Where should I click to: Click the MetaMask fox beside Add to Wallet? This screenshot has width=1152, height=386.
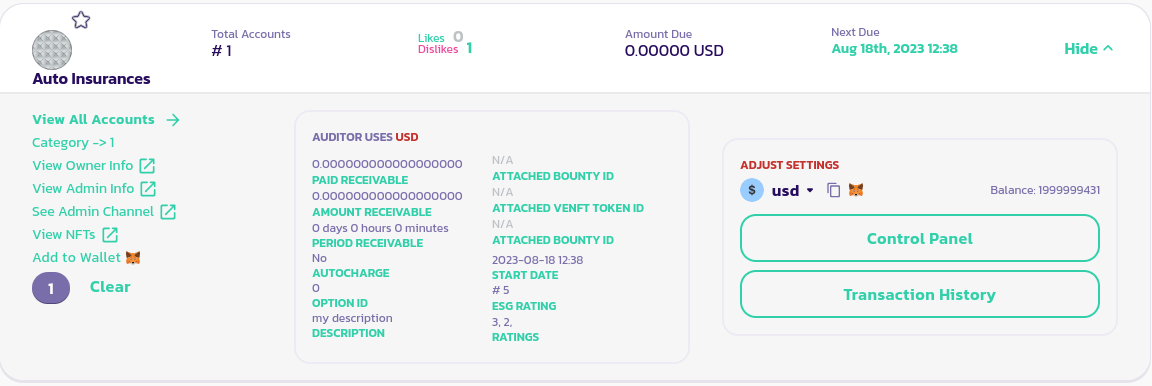[133, 258]
